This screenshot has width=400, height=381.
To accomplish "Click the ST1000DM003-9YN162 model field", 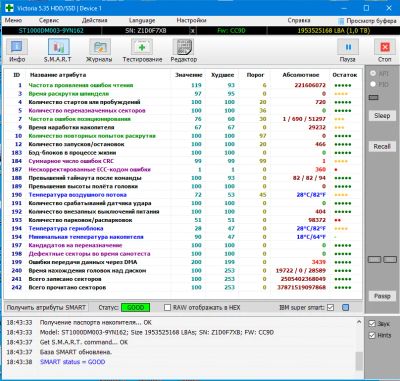I will [51, 31].
